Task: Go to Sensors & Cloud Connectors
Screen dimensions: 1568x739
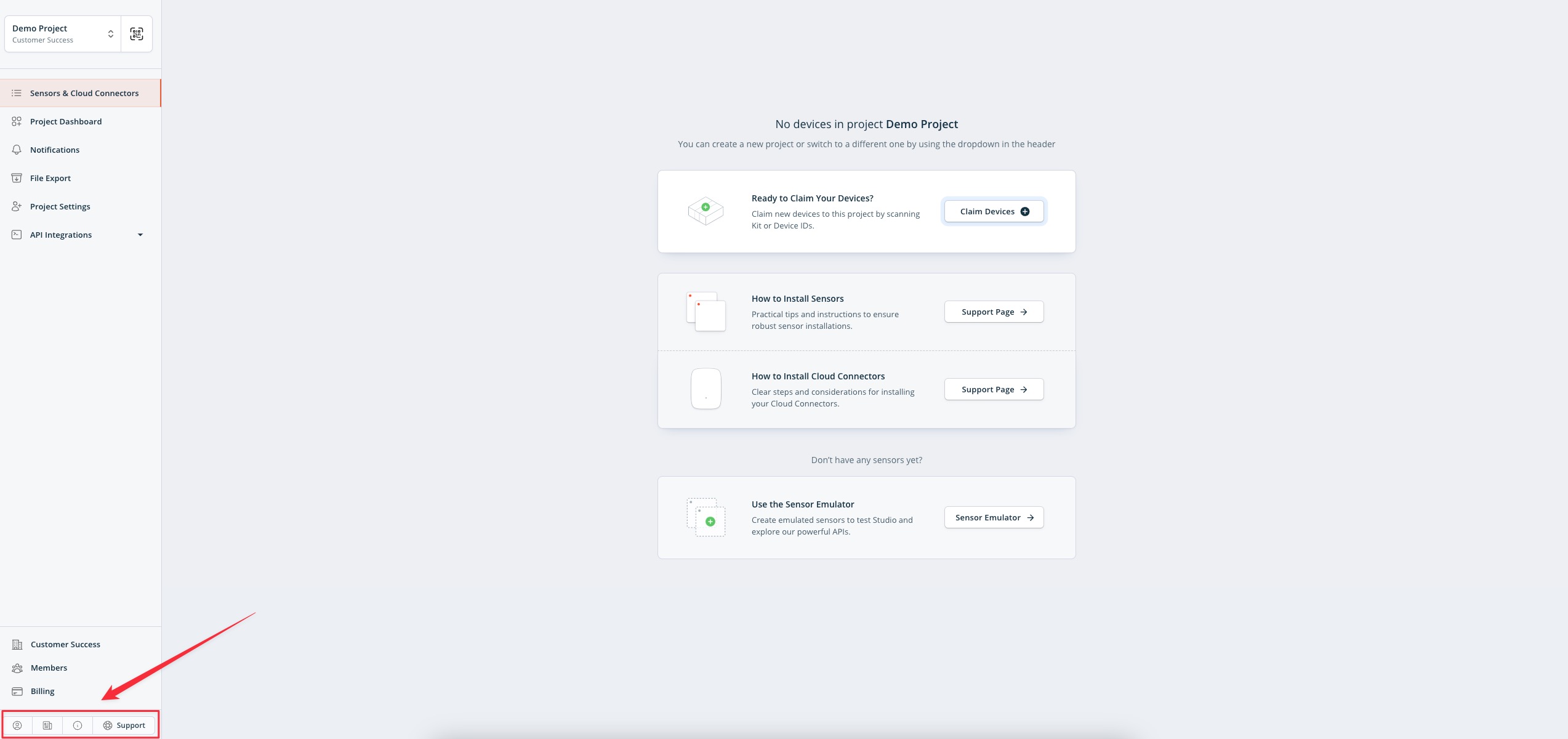Action: tap(84, 94)
